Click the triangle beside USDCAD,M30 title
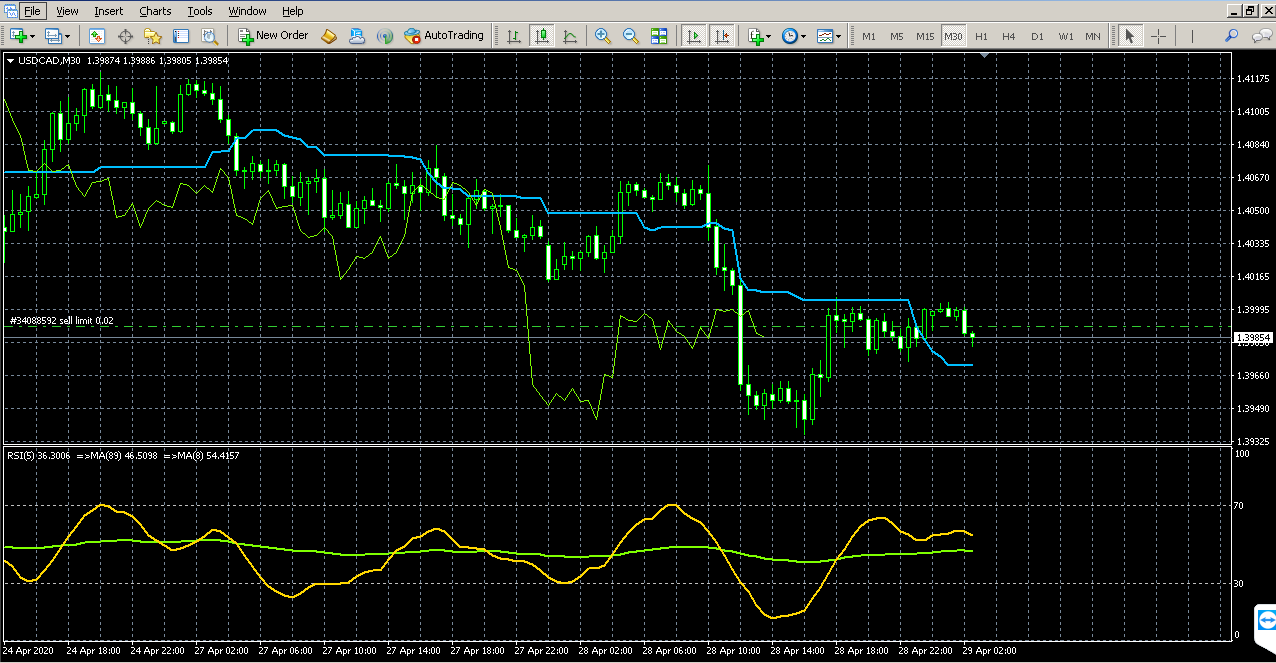This screenshot has width=1276, height=663. pyautogui.click(x=10, y=60)
